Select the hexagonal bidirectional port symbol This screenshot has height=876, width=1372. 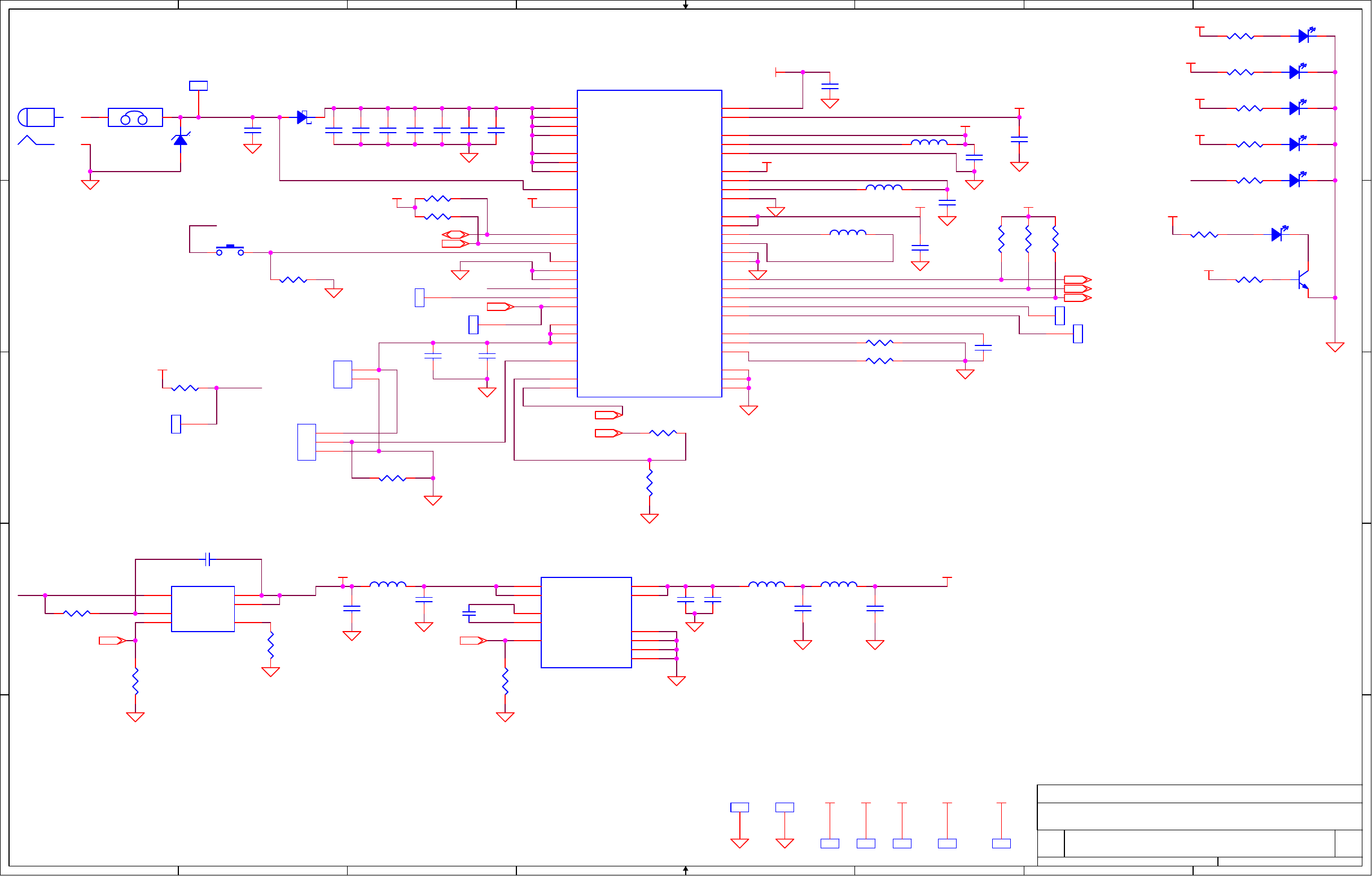coord(456,235)
